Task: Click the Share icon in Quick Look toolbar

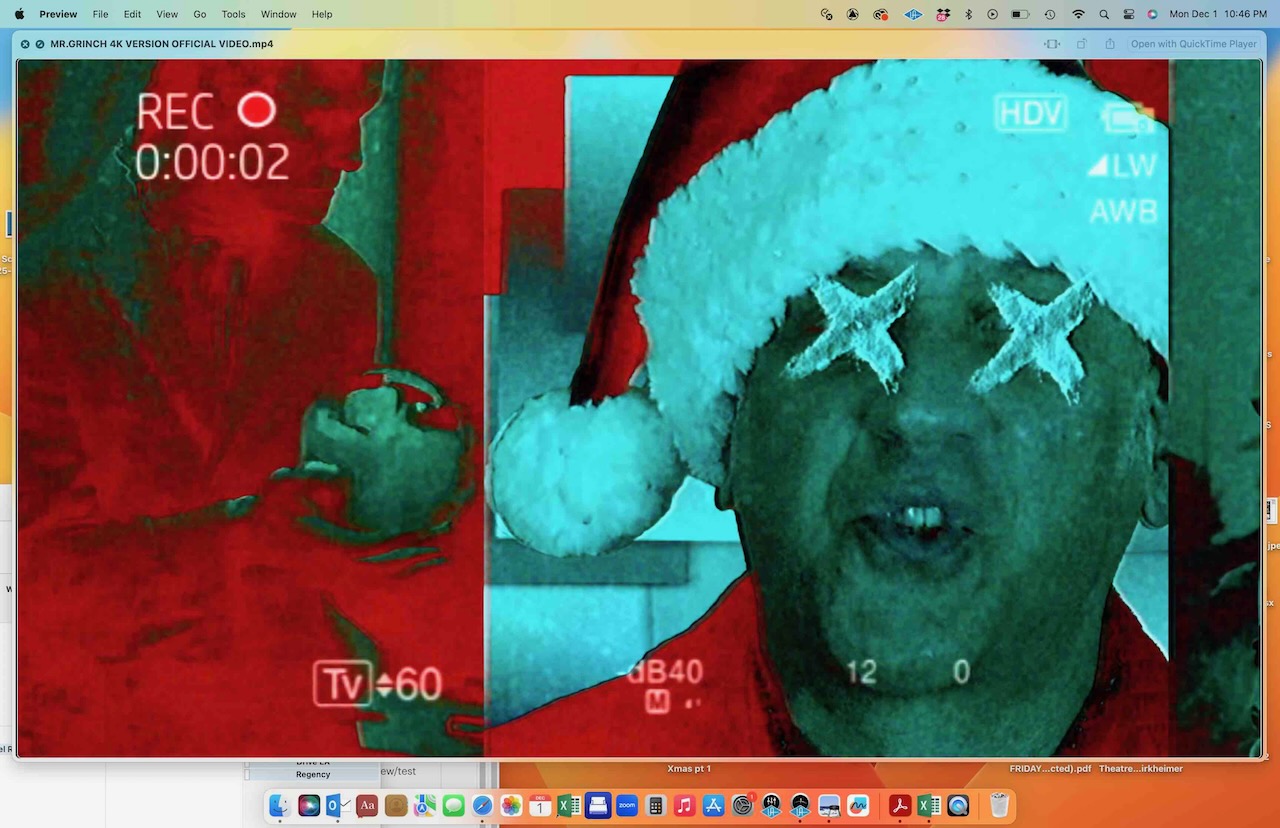Action: click(x=1110, y=44)
